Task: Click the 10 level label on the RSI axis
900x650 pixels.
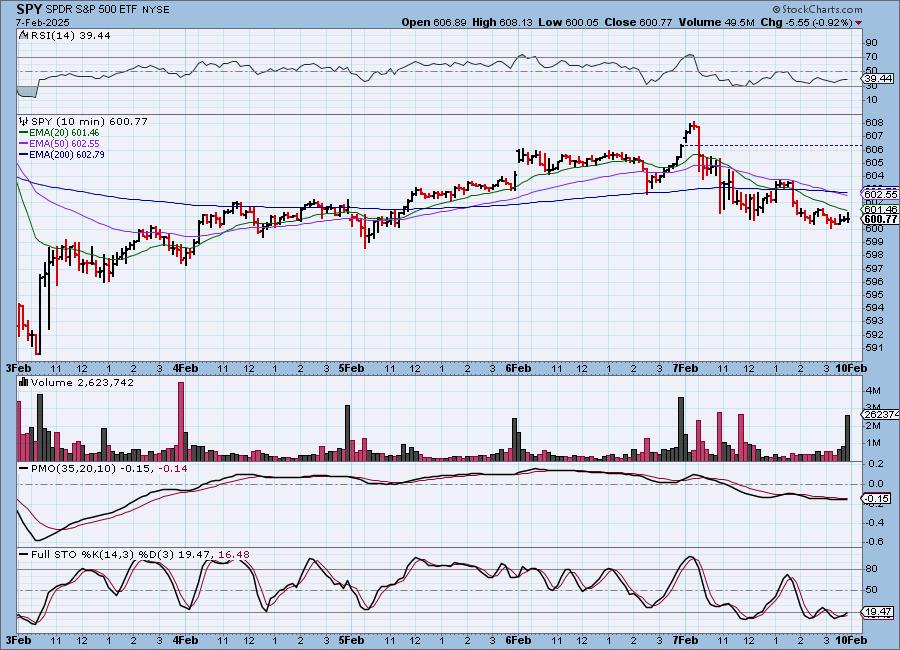Action: 871,99
